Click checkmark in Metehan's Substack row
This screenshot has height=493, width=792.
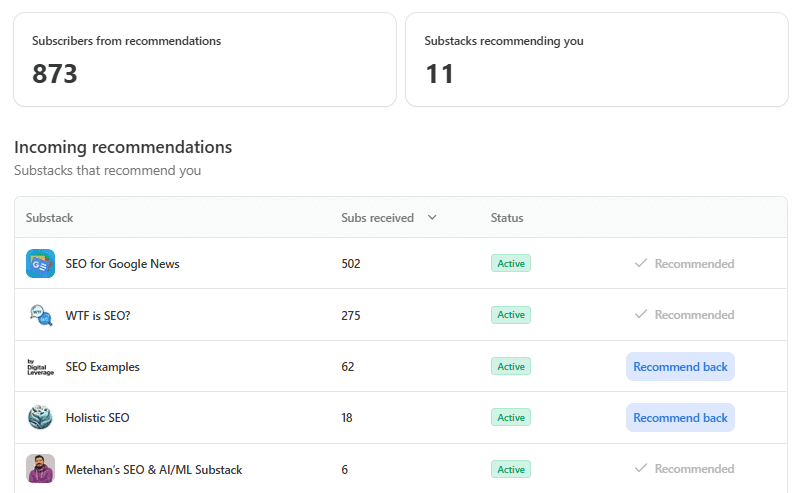641,469
